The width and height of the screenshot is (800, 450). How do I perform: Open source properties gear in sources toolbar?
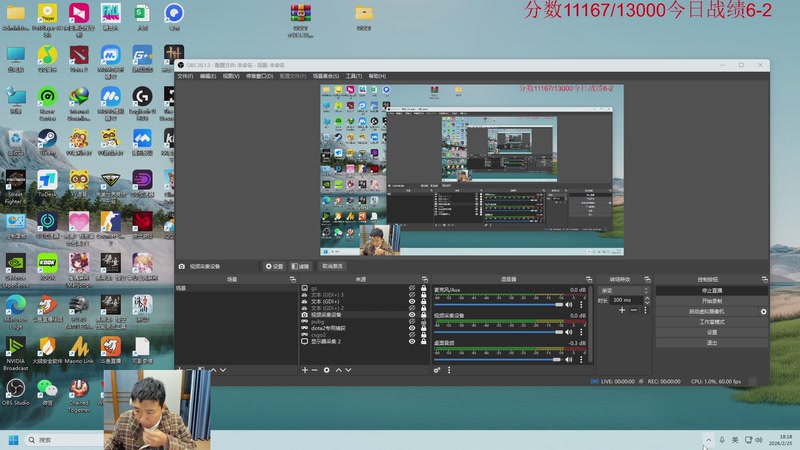[x=327, y=370]
